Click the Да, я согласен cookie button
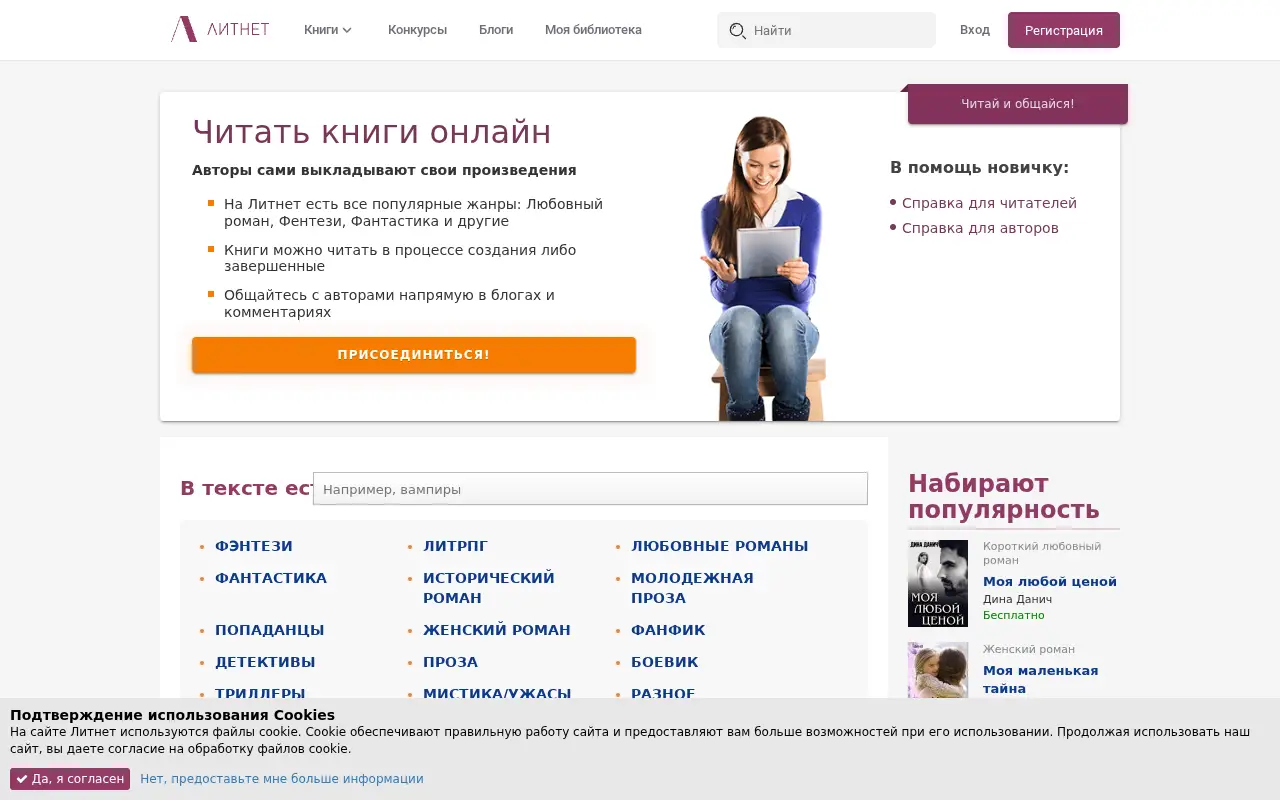Image resolution: width=1280 pixels, height=800 pixels. click(x=70, y=779)
